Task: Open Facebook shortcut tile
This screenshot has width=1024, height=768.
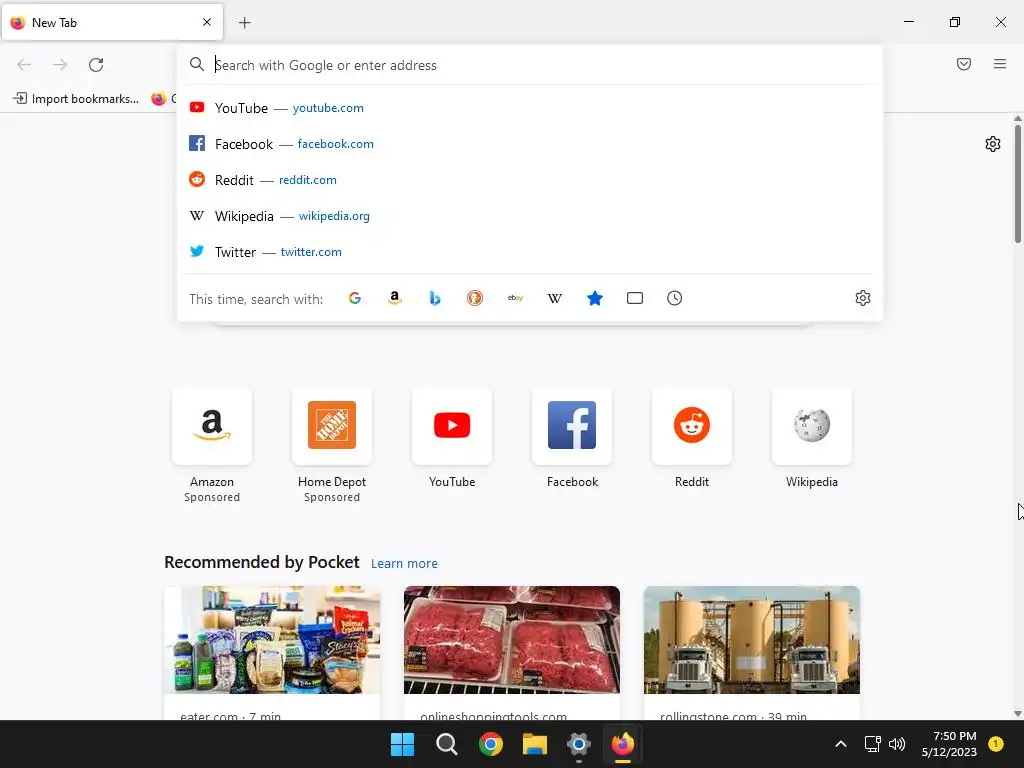Action: point(572,426)
